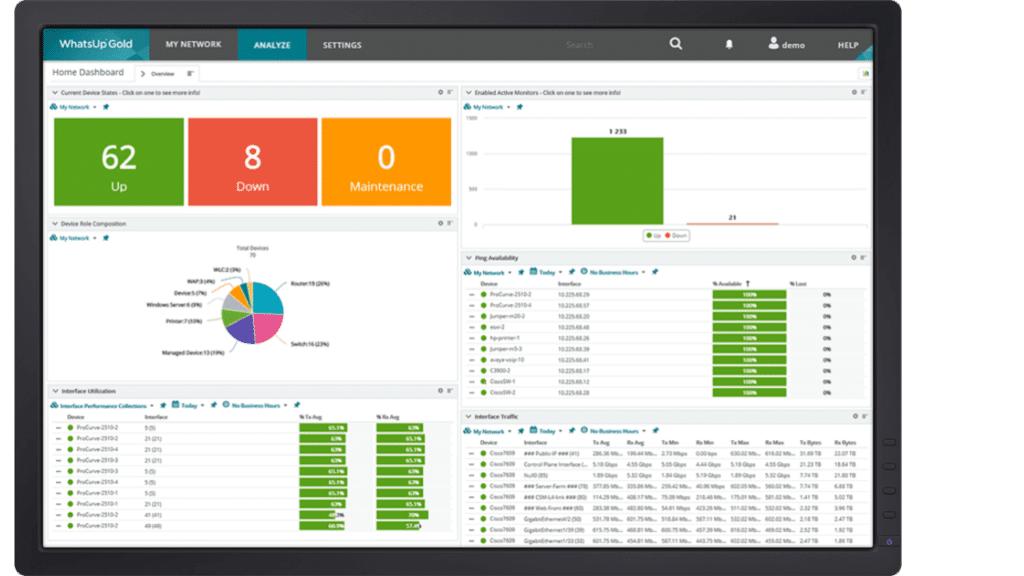Open the SETTINGS tab
Image resolution: width=1024 pixels, height=576 pixels.
[342, 45]
